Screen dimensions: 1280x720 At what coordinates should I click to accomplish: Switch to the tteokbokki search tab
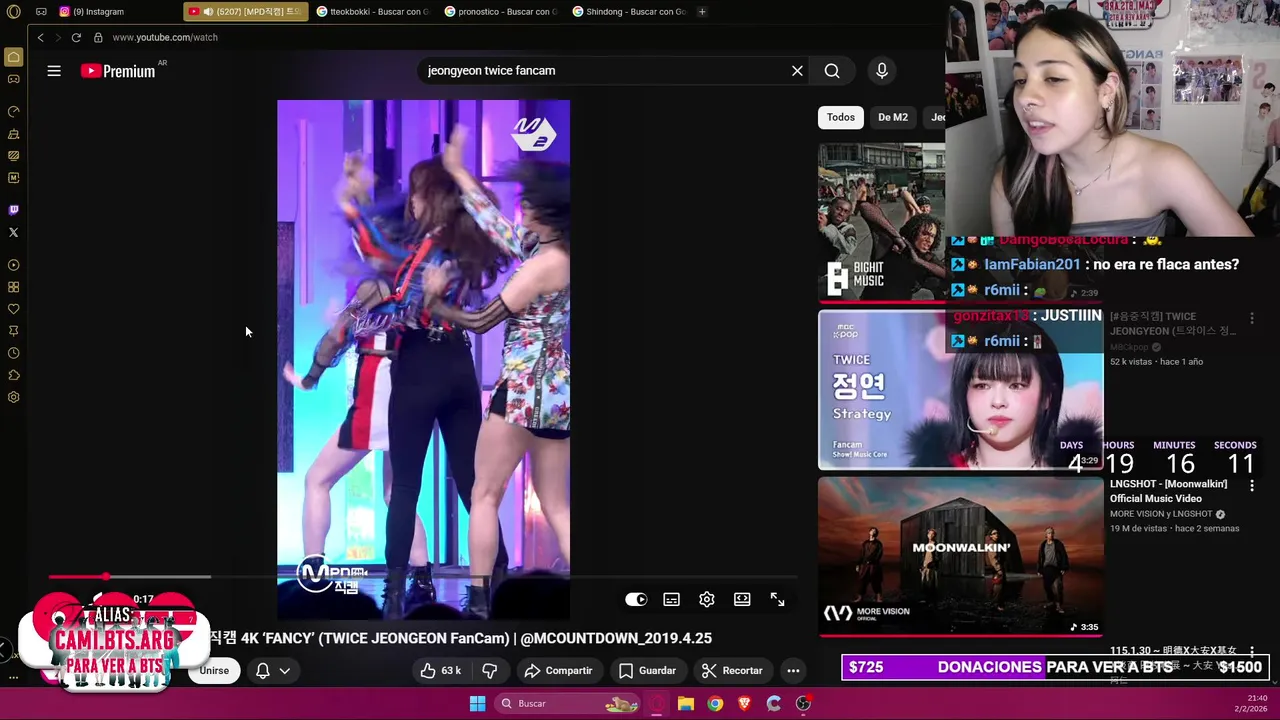click(x=374, y=12)
